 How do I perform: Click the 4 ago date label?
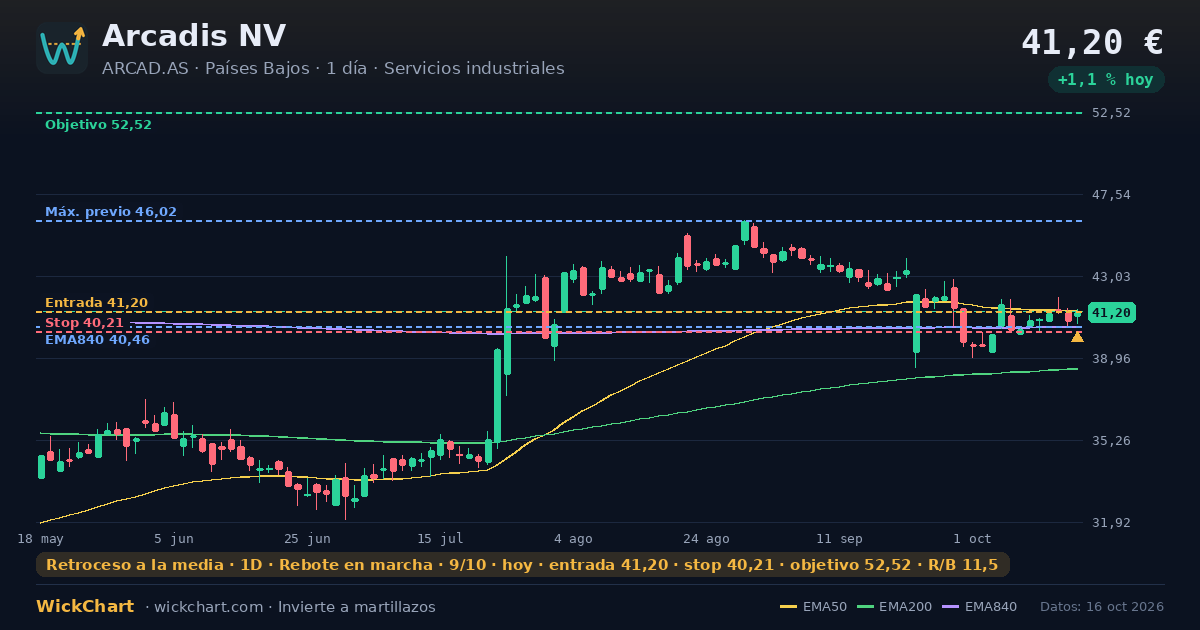(573, 539)
